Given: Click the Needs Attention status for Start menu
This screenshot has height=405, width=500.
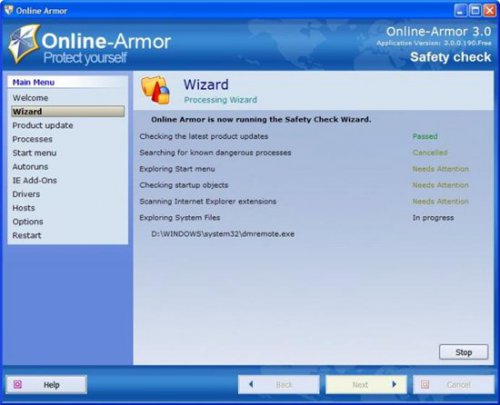Looking at the screenshot, I should click(x=440, y=169).
